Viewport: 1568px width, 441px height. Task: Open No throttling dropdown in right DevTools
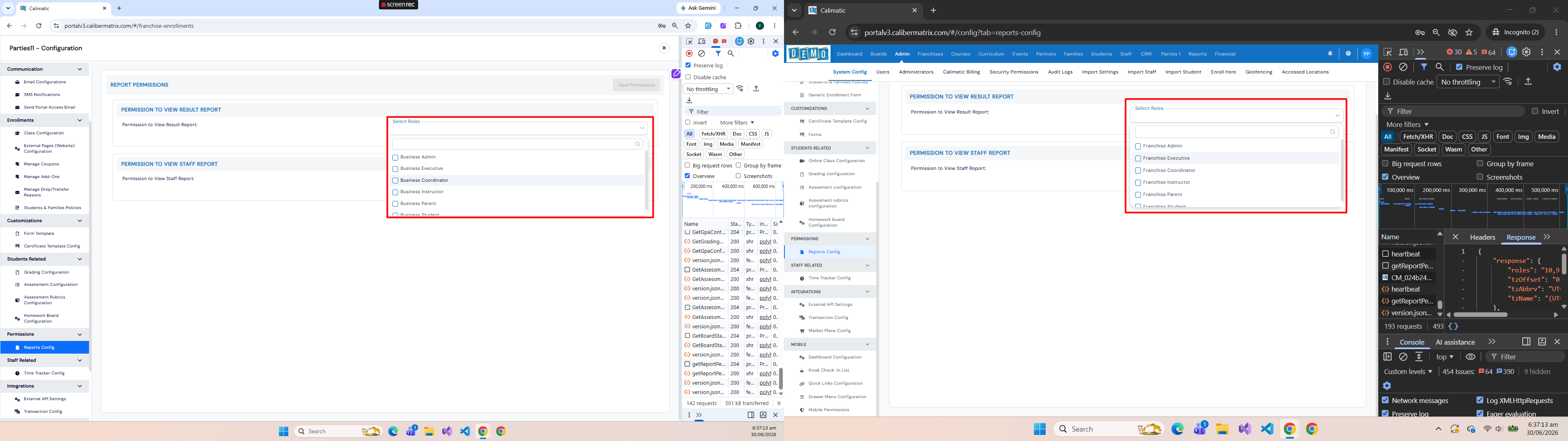(1468, 82)
